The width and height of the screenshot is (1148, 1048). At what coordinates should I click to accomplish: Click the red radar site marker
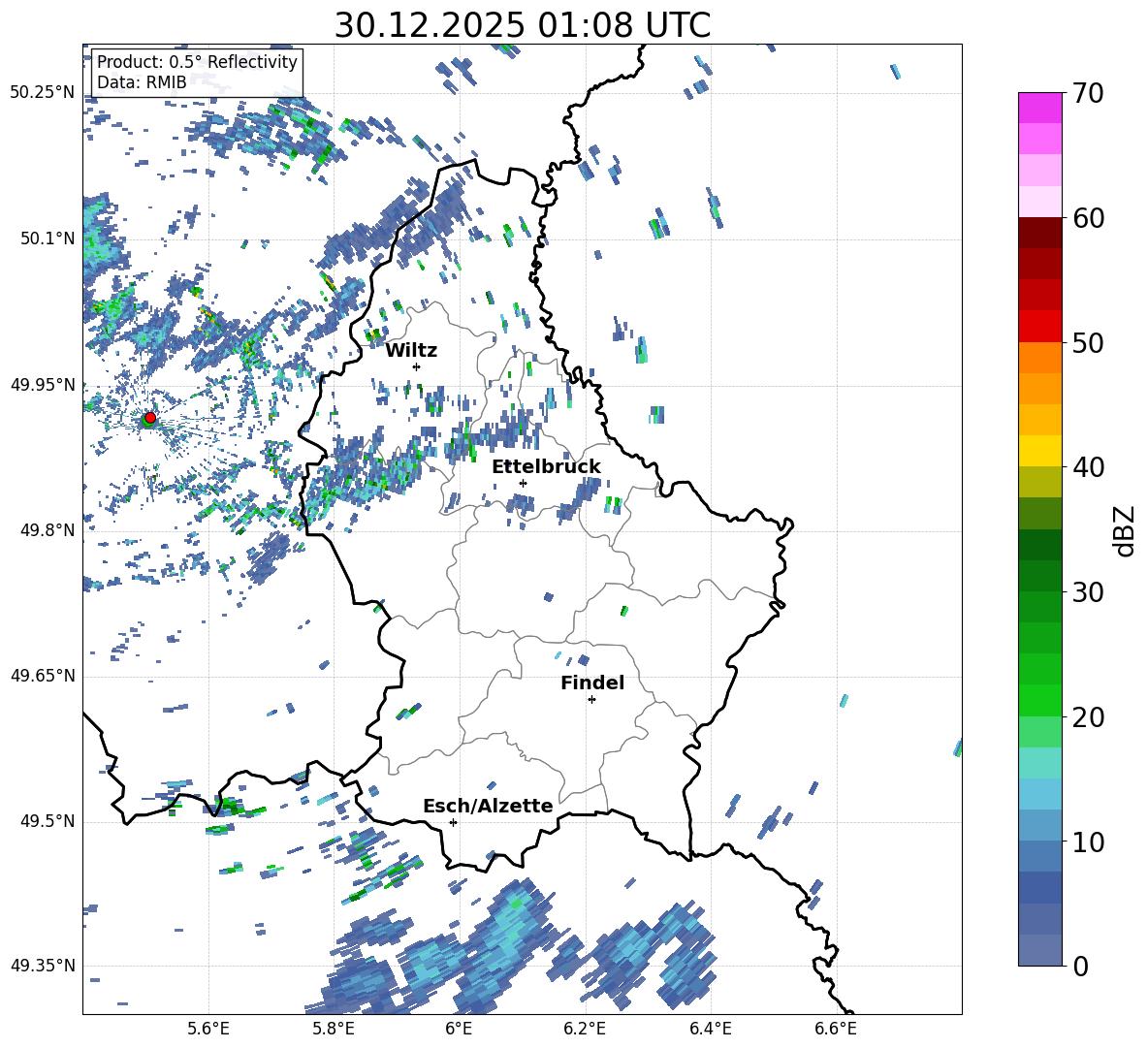click(150, 417)
